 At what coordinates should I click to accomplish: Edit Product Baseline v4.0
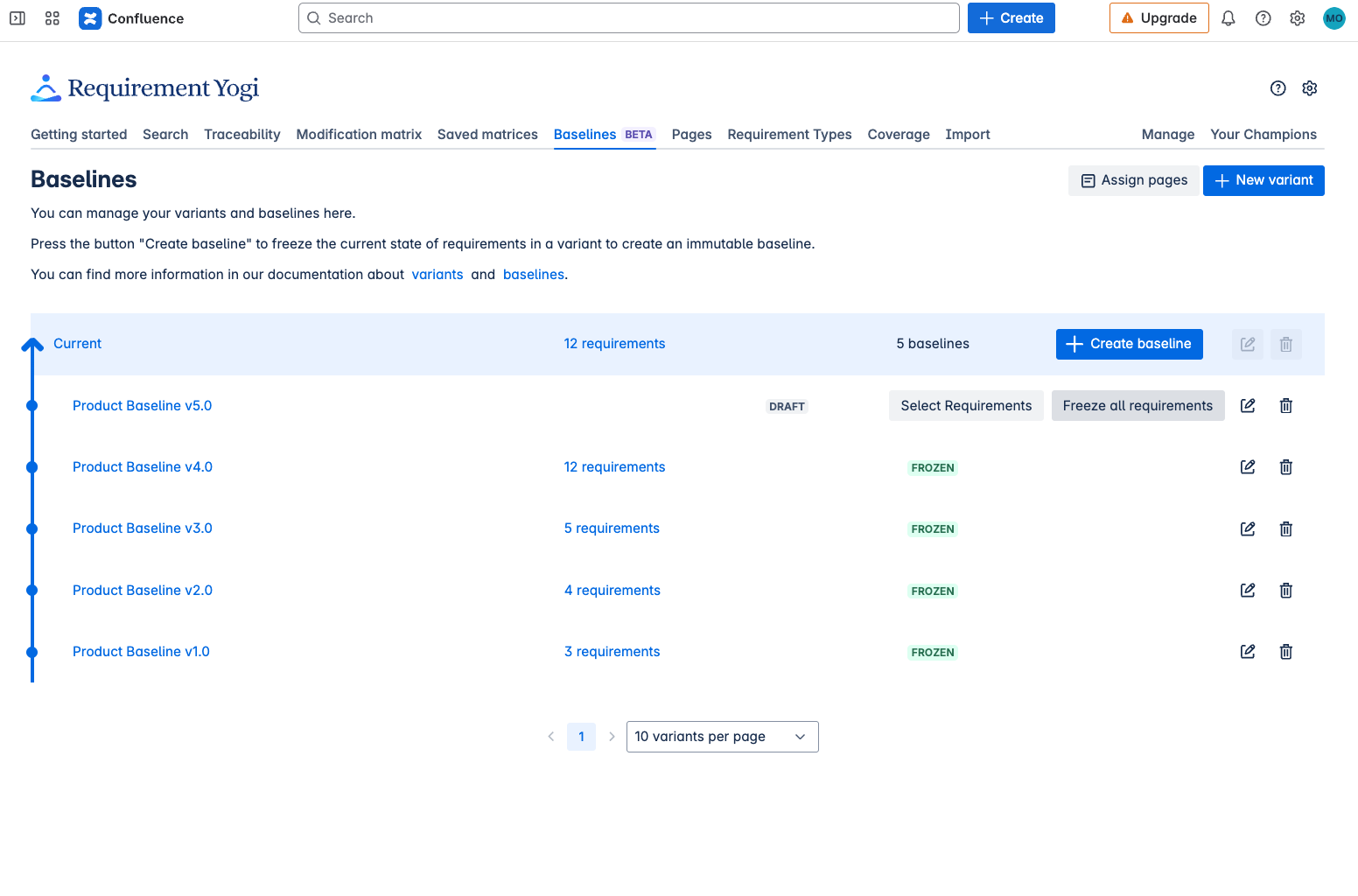click(x=1249, y=467)
